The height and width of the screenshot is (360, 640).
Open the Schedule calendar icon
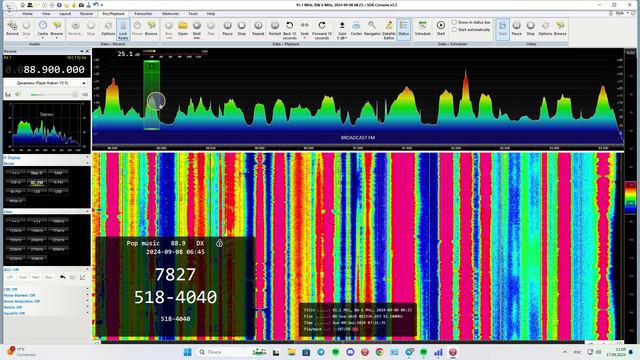point(422,29)
